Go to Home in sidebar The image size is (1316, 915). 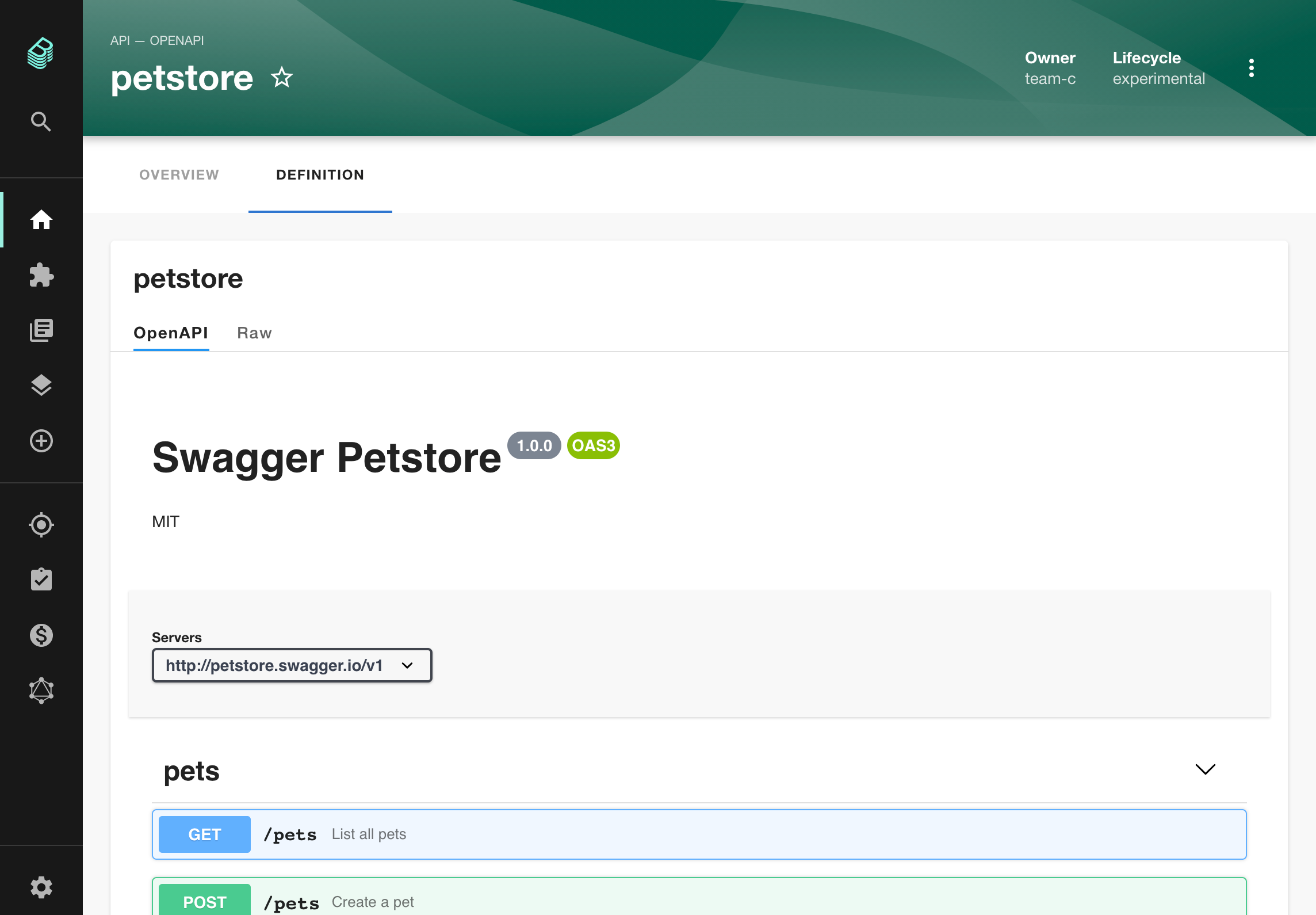(x=41, y=220)
